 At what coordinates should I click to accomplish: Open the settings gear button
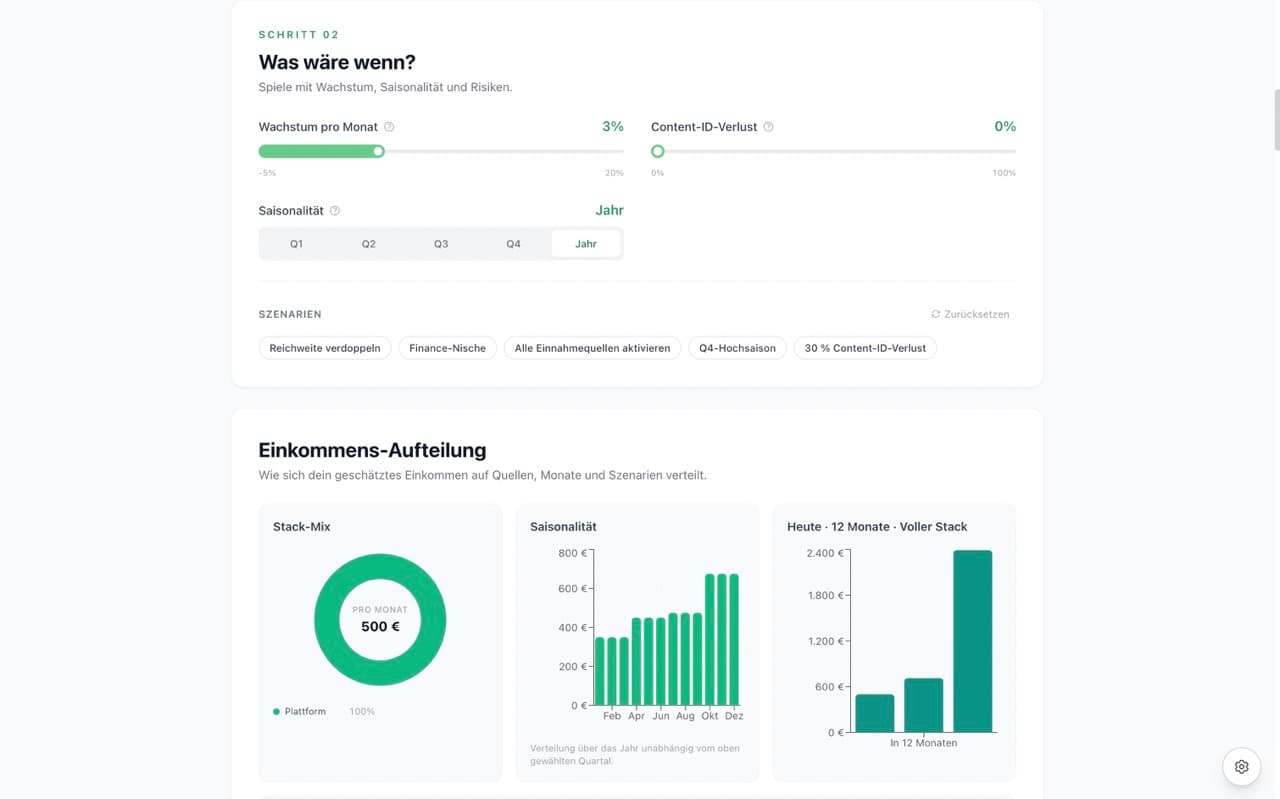point(1241,767)
